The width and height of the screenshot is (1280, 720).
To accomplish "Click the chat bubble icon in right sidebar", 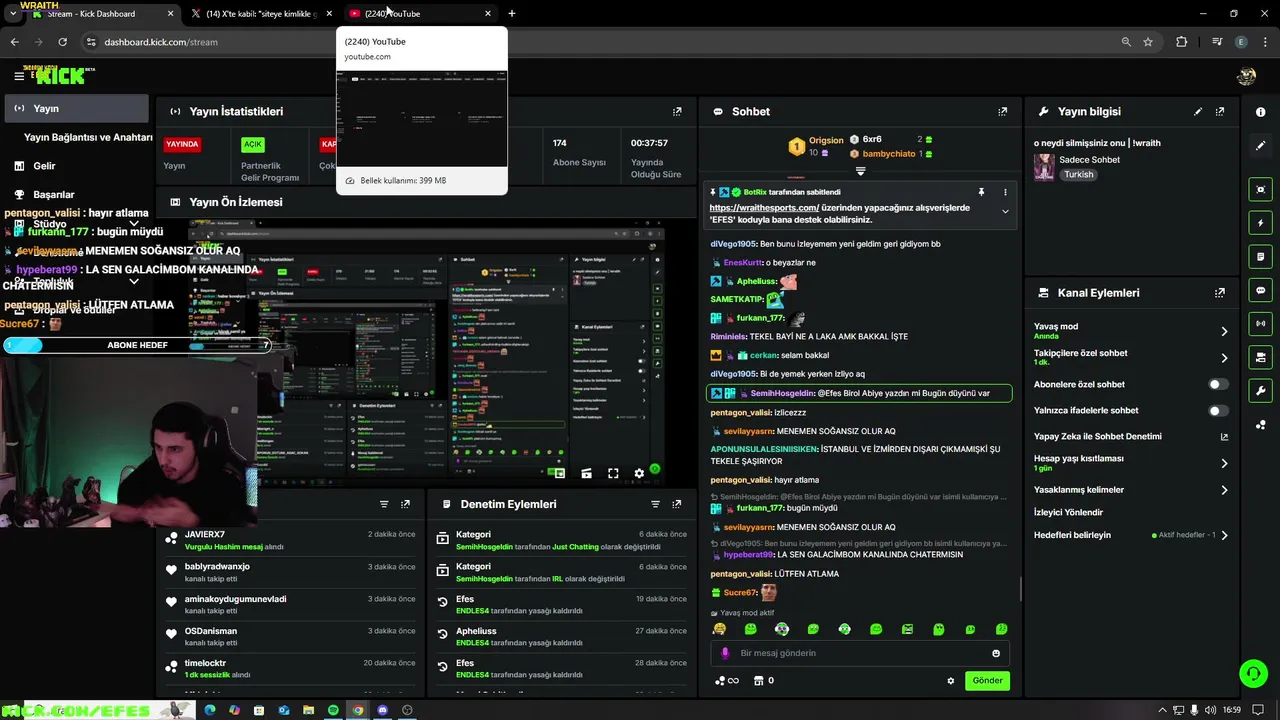I will 1261,290.
